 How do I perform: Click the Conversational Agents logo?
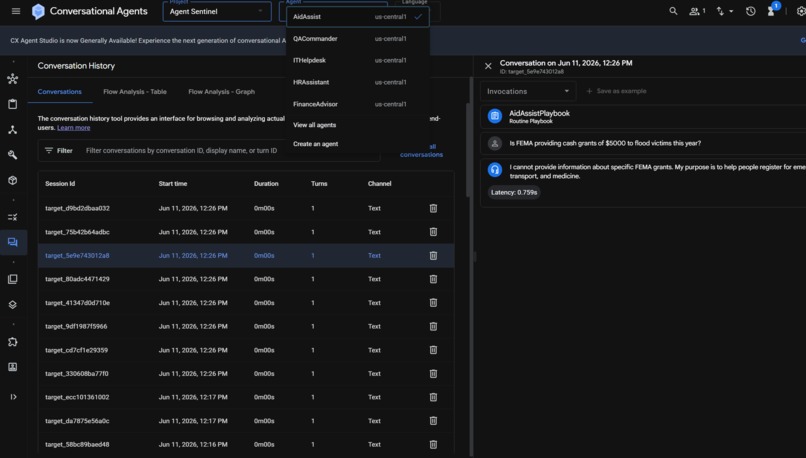click(38, 11)
